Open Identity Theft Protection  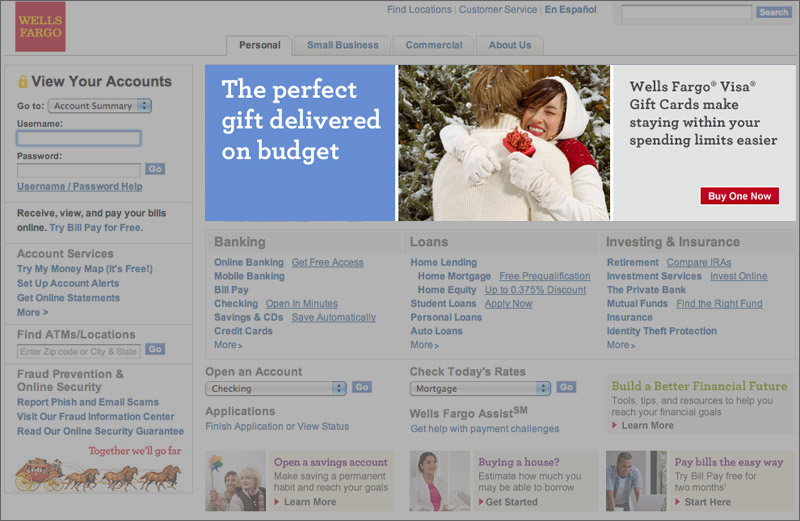click(662, 331)
